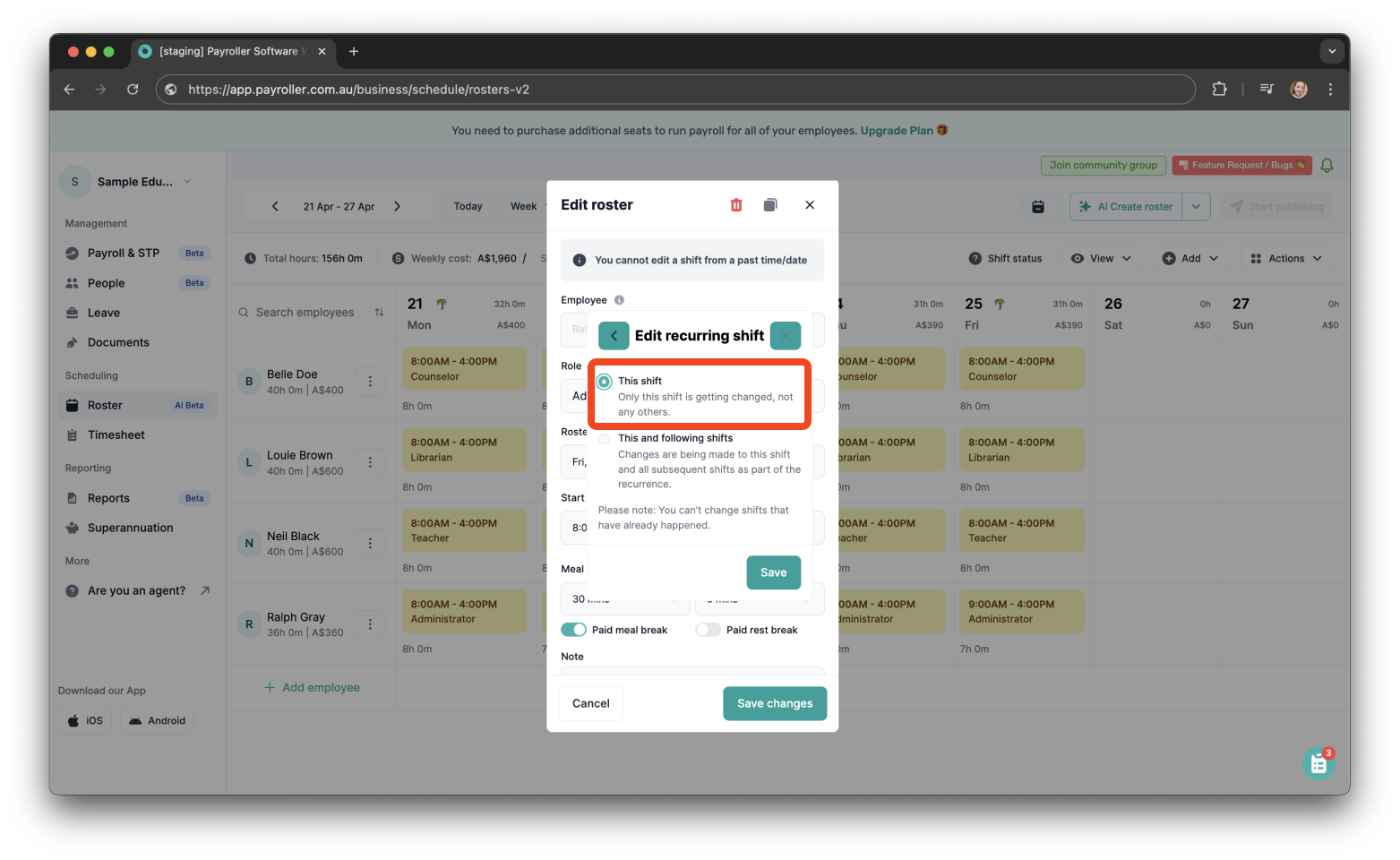Open Belle Doe's three-dot options menu

370,381
